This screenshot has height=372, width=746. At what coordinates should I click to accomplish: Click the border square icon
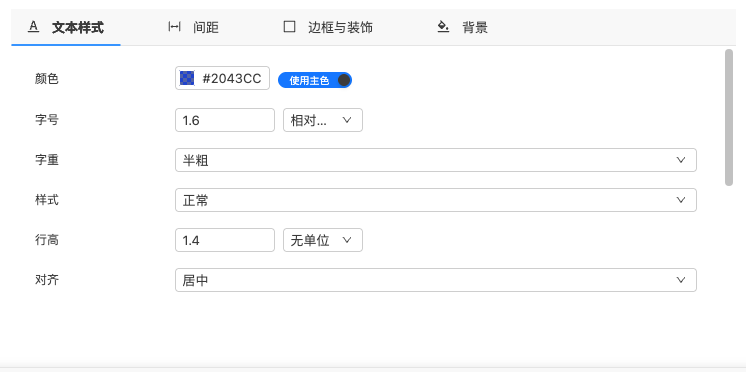[289, 27]
